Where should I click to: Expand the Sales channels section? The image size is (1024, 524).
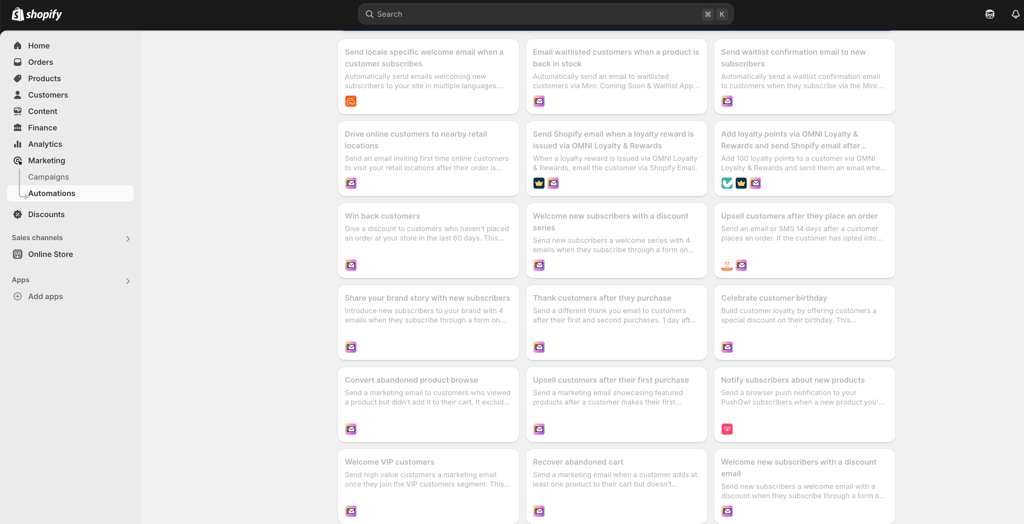pos(128,238)
